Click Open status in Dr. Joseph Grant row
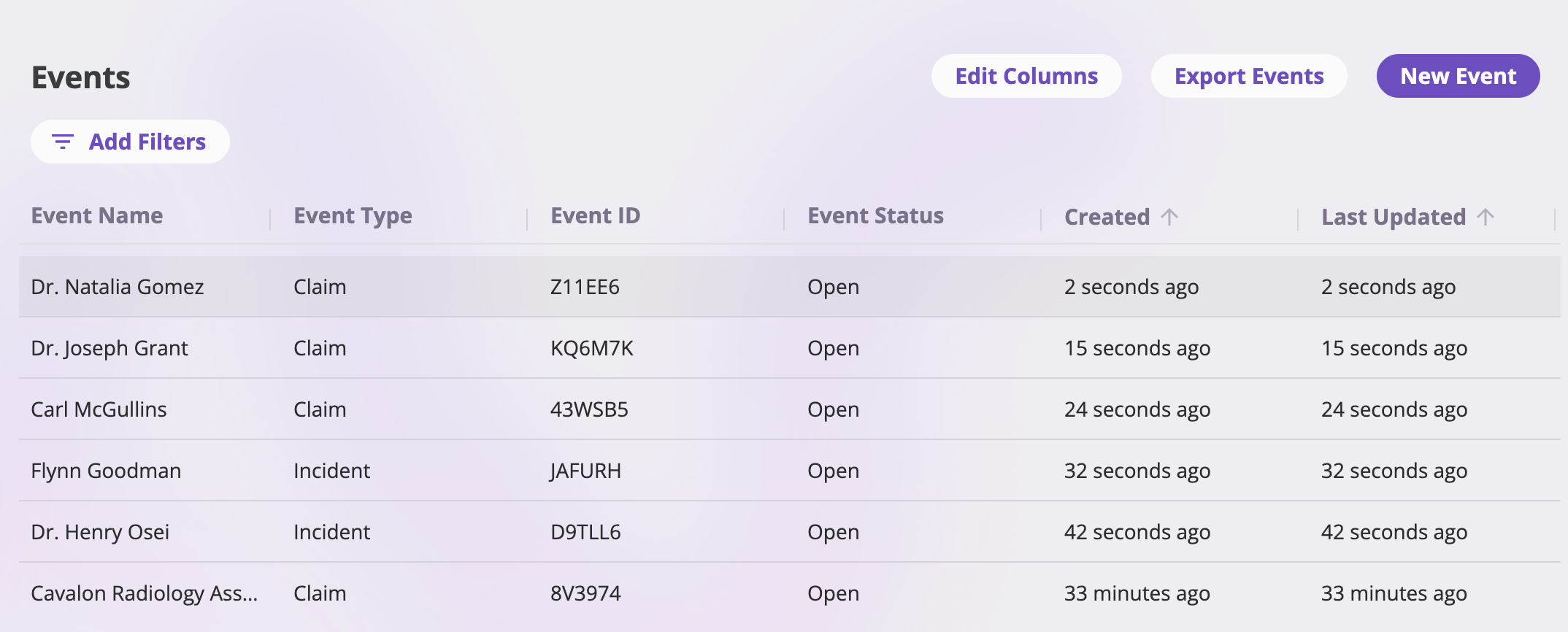Screen dimensions: 1568x632 [x=833, y=349]
